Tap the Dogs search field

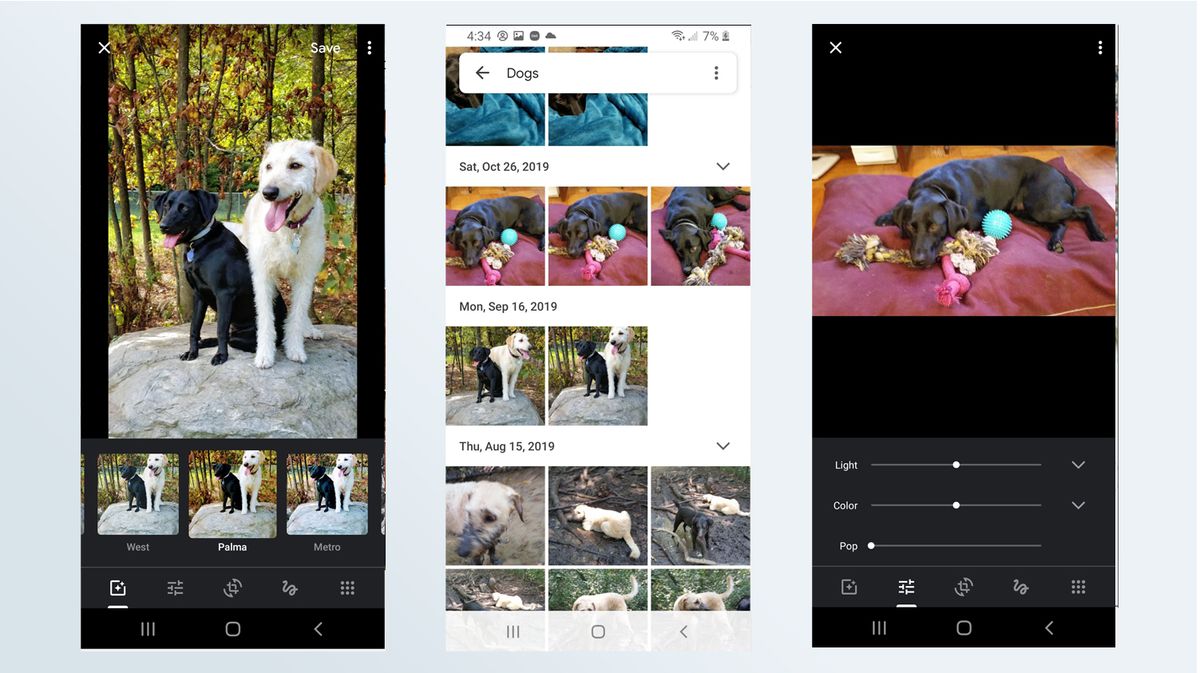pos(560,72)
